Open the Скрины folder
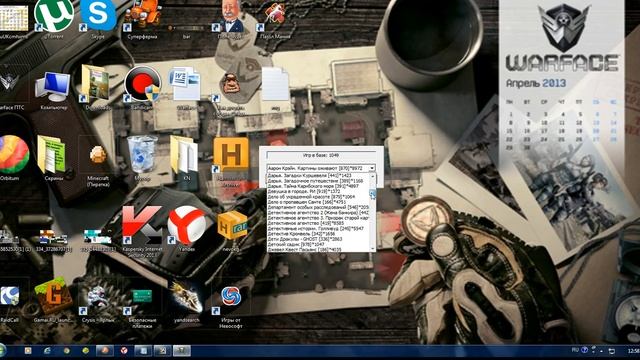 click(x=53, y=157)
